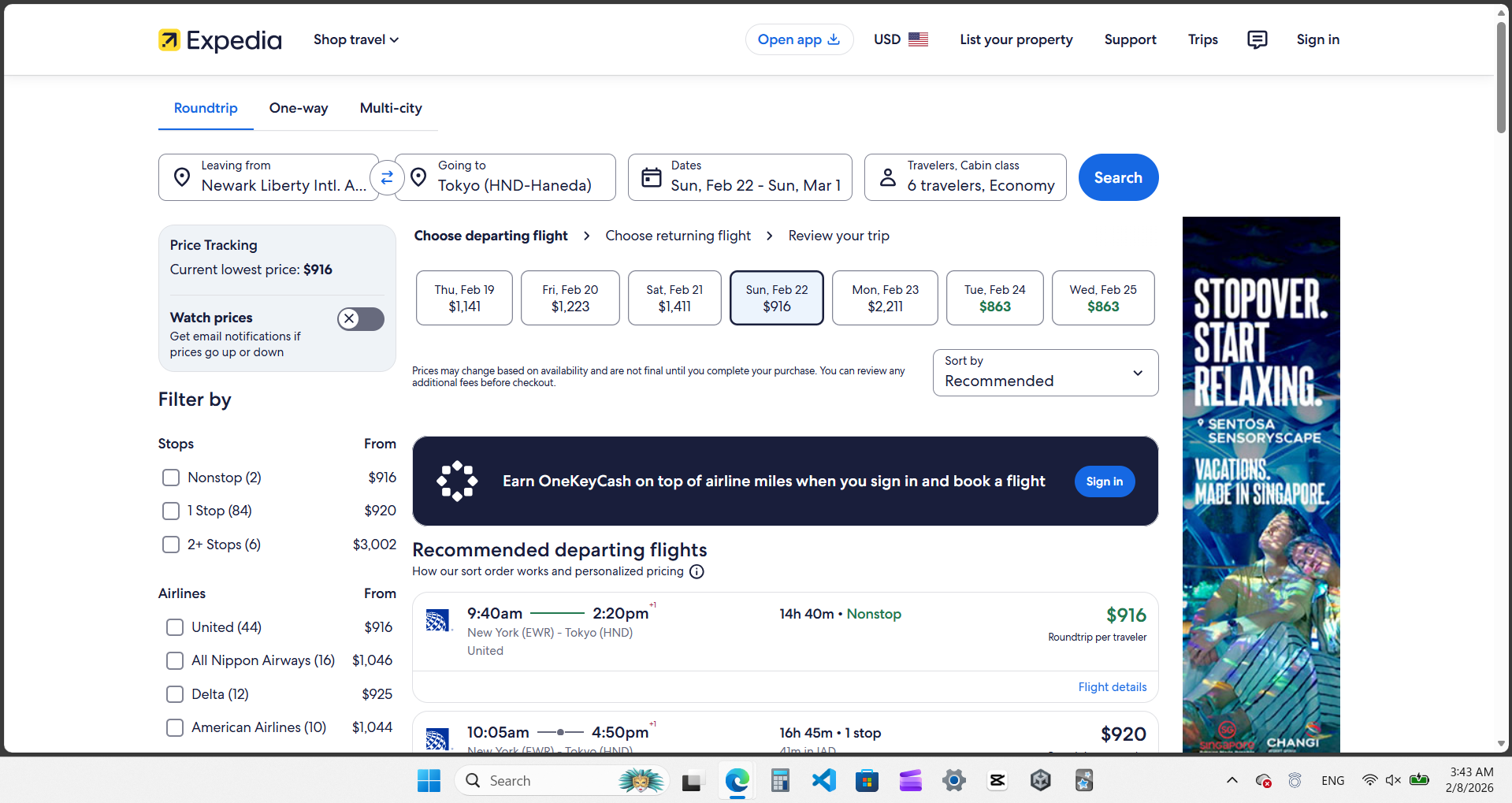Image resolution: width=1512 pixels, height=803 pixels.
Task: Click the pricing info circle icon
Action: click(697, 571)
